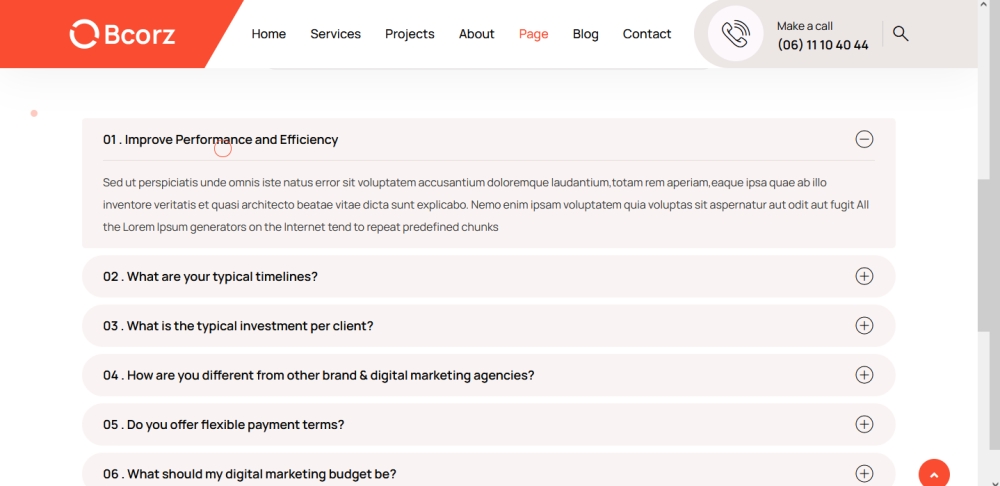Click heading '01 . Improve Performance and Efficiency'
The image size is (1000, 486).
pyautogui.click(x=221, y=140)
